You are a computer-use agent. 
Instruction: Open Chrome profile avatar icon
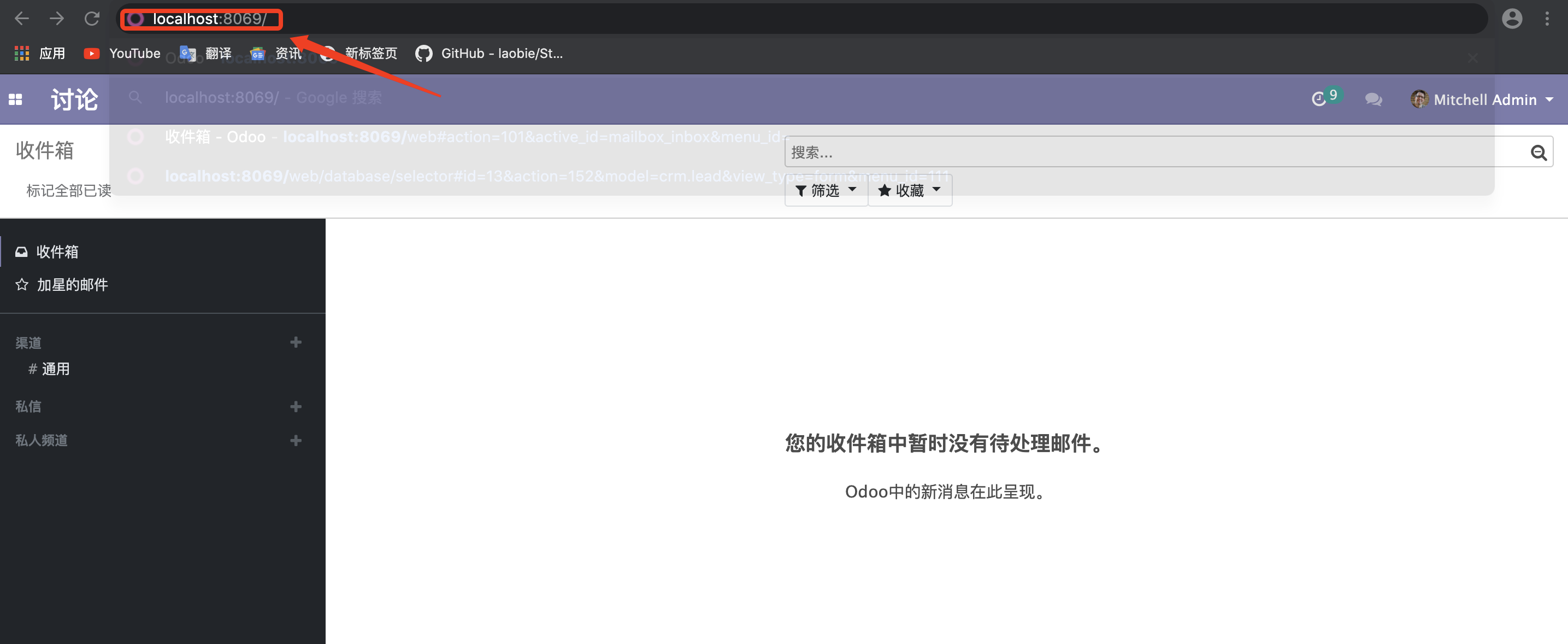[x=1511, y=19]
